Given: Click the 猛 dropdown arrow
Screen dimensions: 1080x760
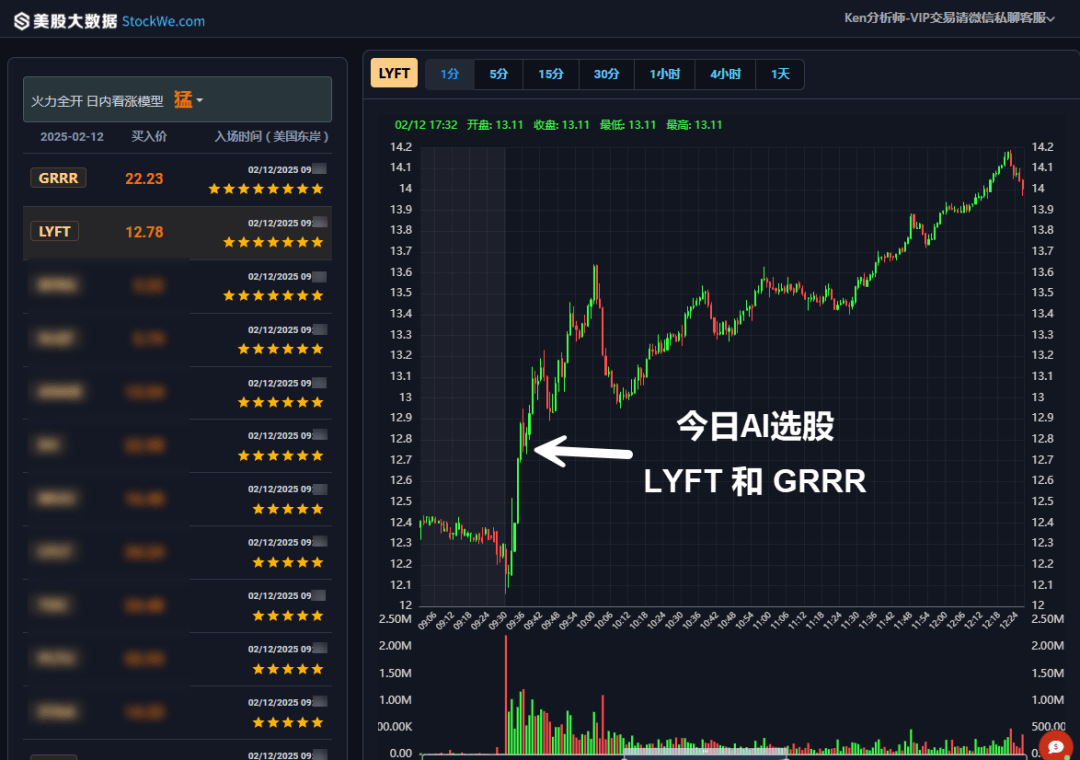Looking at the screenshot, I should (x=200, y=101).
